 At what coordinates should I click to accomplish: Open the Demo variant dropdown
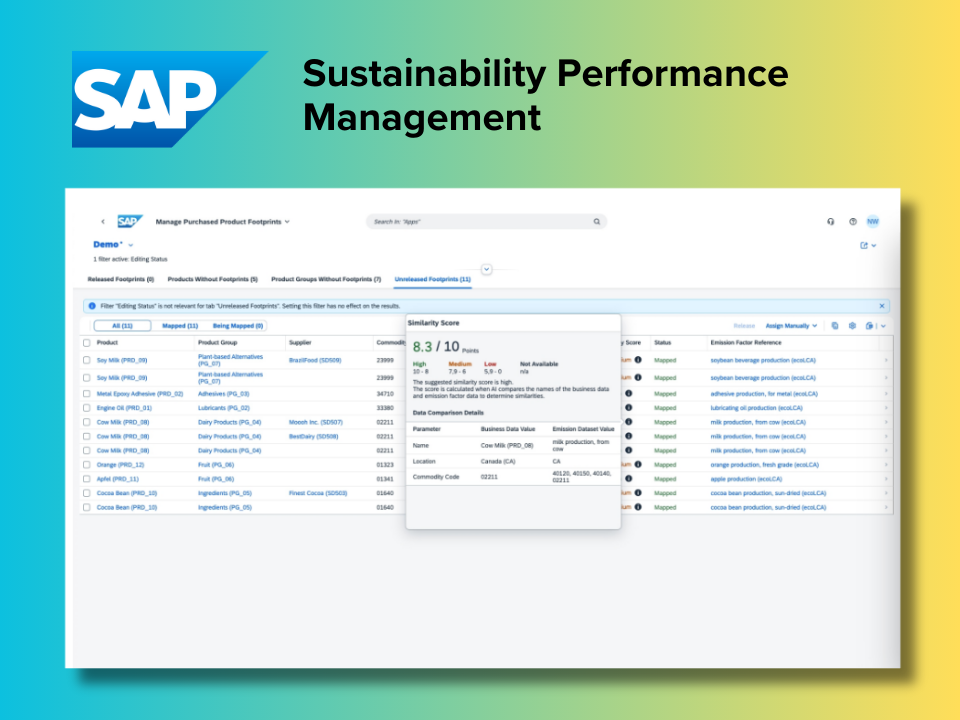pyautogui.click(x=130, y=245)
